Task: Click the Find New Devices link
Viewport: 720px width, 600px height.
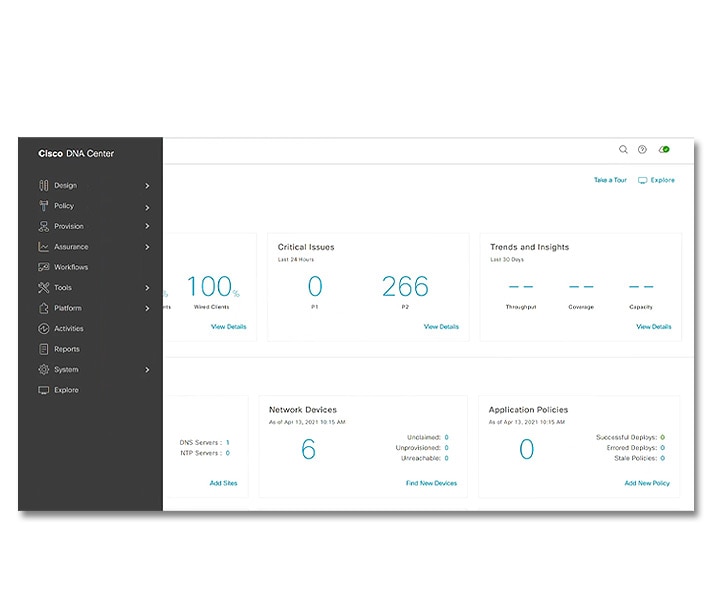Action: [x=432, y=483]
